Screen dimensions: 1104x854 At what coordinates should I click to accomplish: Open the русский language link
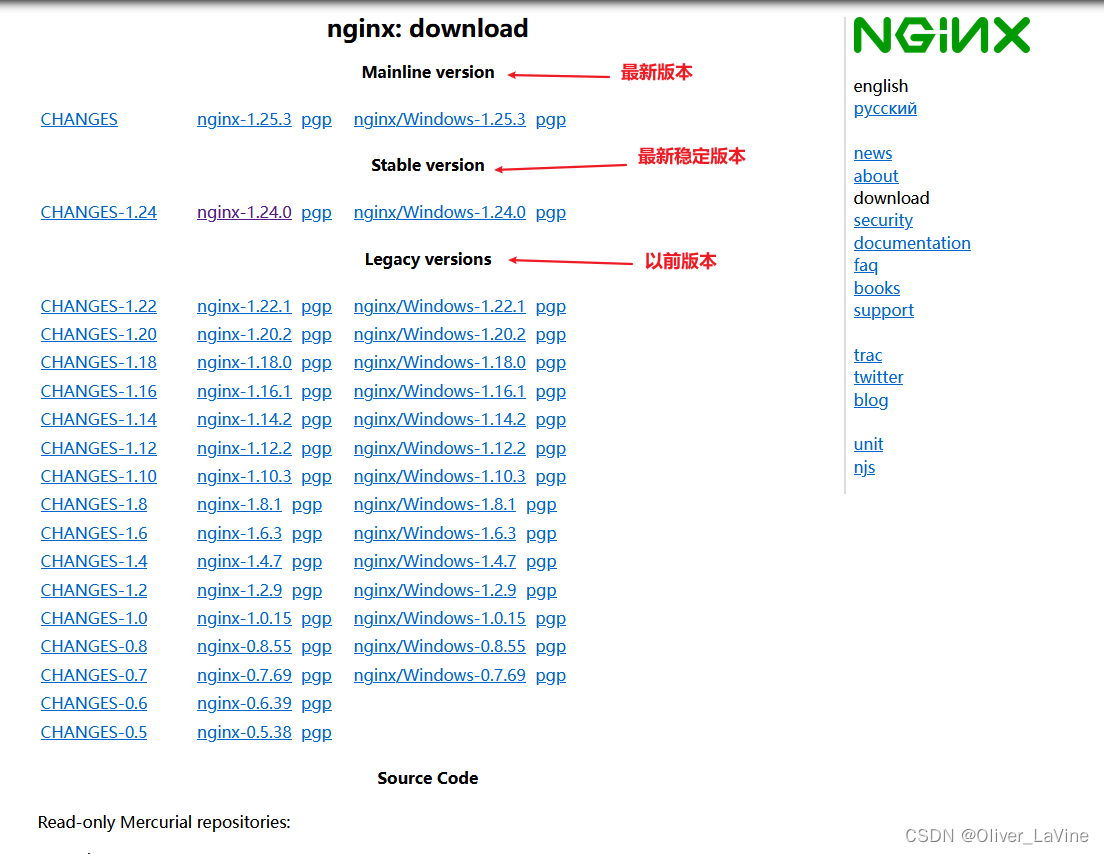click(x=884, y=108)
